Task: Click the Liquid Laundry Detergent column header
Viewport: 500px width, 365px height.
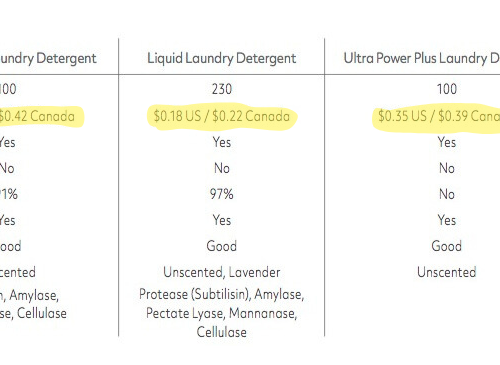Action: 222,59
